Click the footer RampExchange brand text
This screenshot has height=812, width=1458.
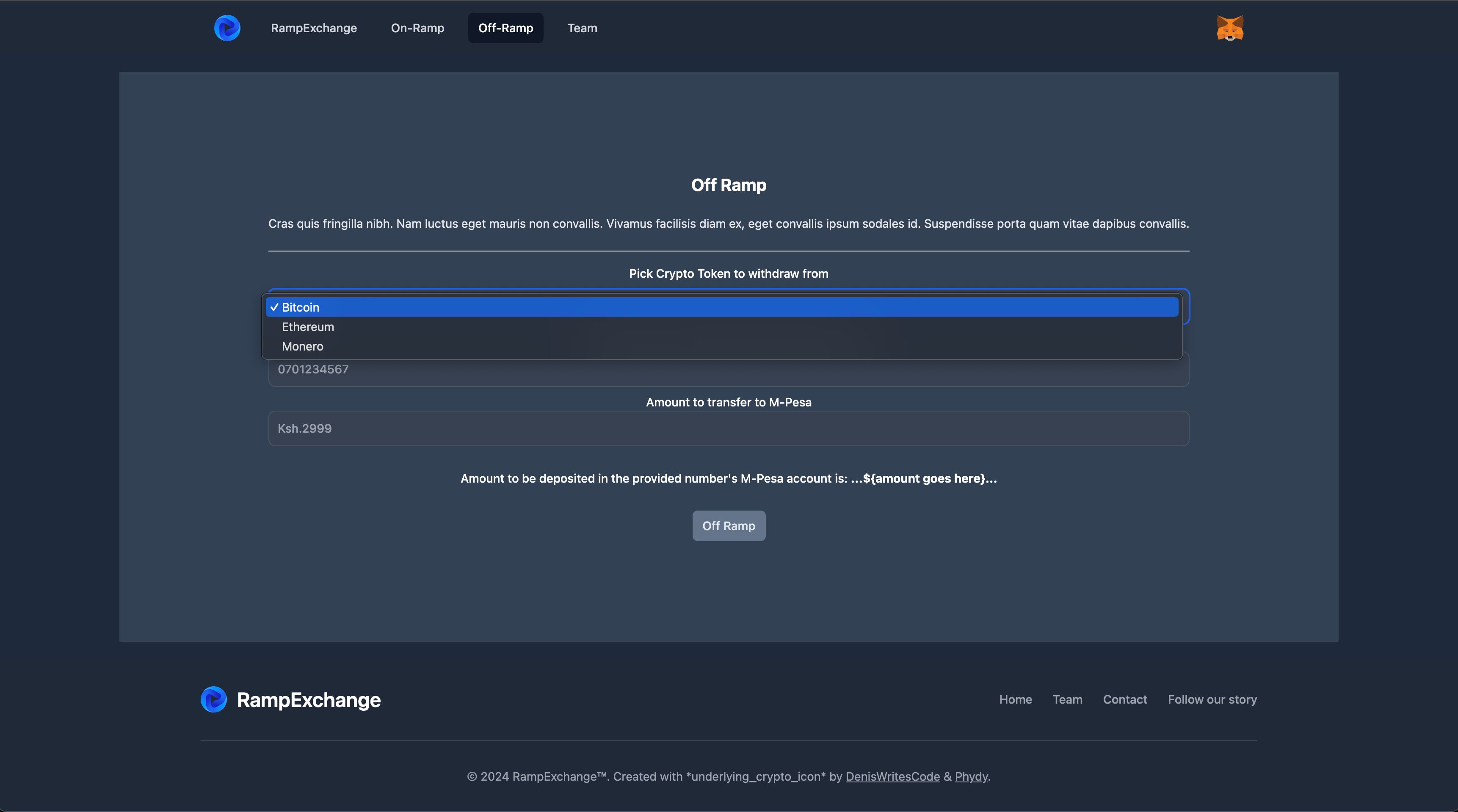tap(309, 700)
